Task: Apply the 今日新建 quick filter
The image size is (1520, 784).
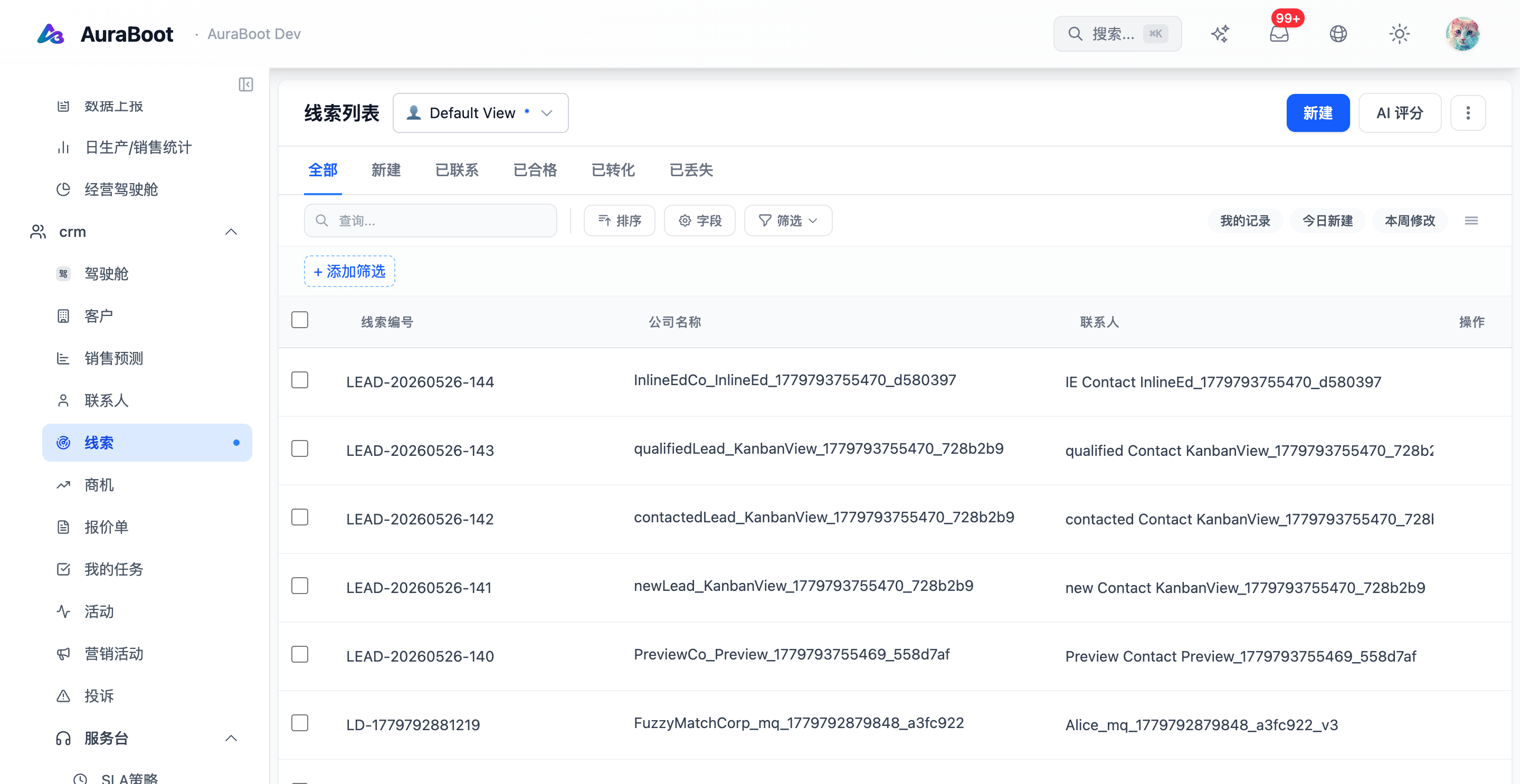Action: [1328, 221]
